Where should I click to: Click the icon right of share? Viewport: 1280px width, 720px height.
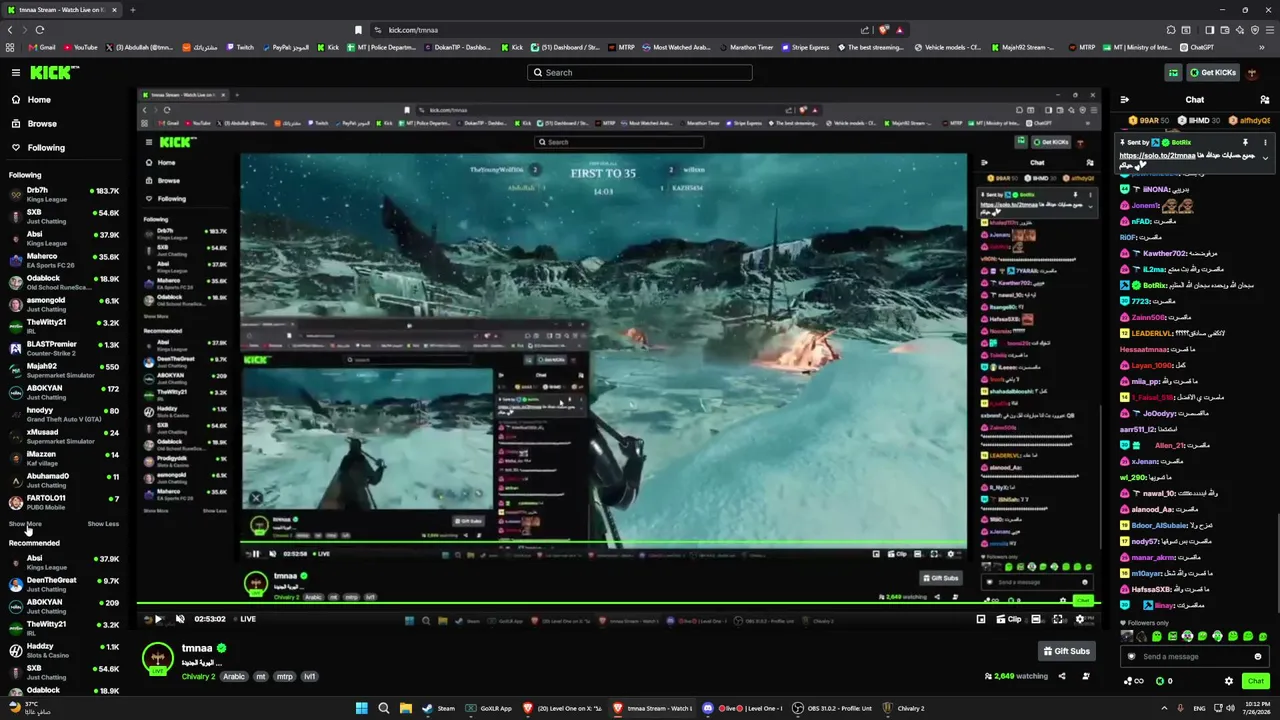pyautogui.click(x=1086, y=676)
